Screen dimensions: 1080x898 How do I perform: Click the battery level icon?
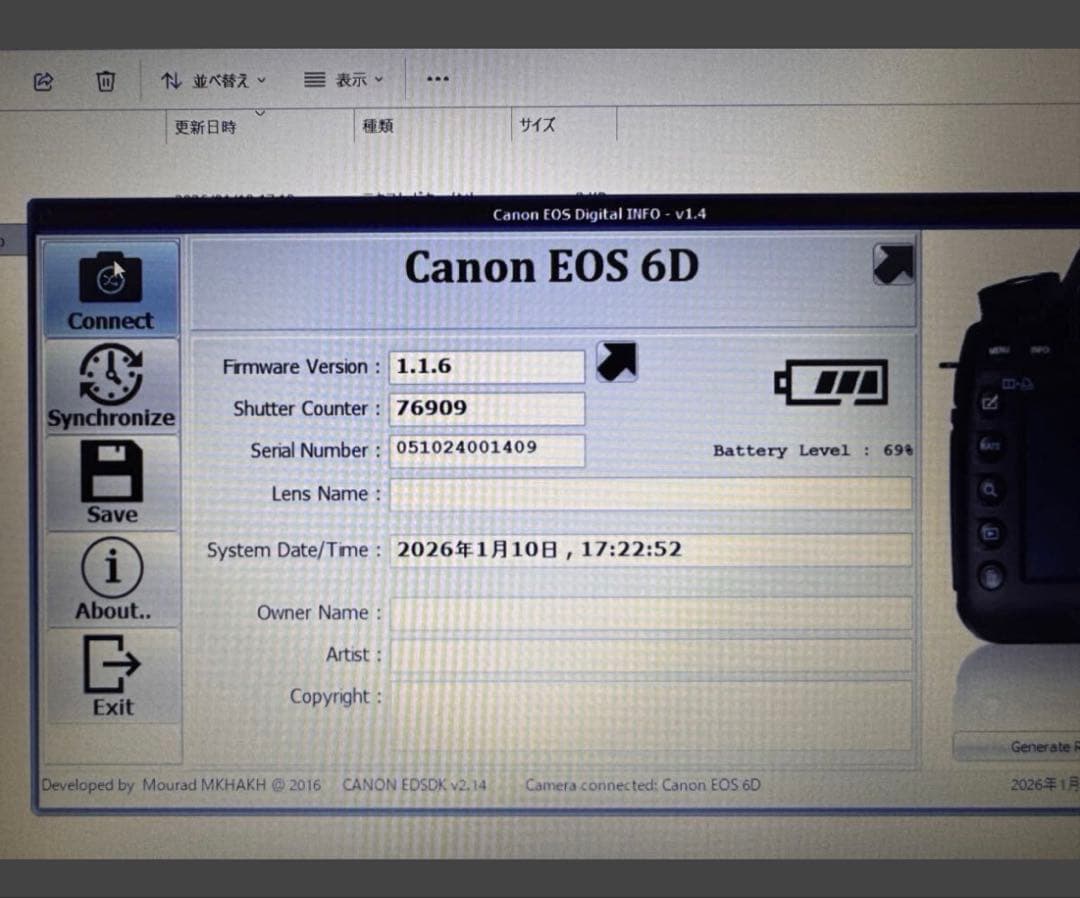tap(831, 382)
